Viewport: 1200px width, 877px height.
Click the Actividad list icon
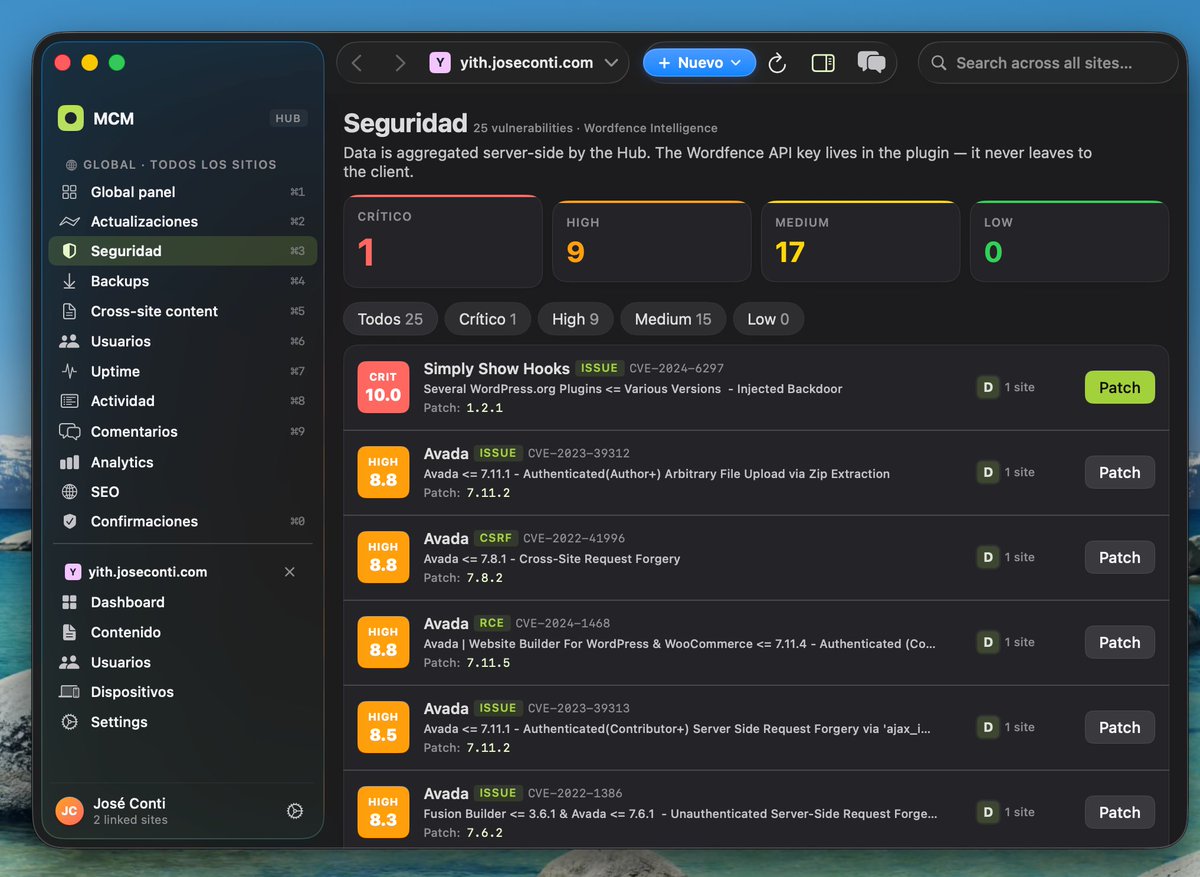69,401
